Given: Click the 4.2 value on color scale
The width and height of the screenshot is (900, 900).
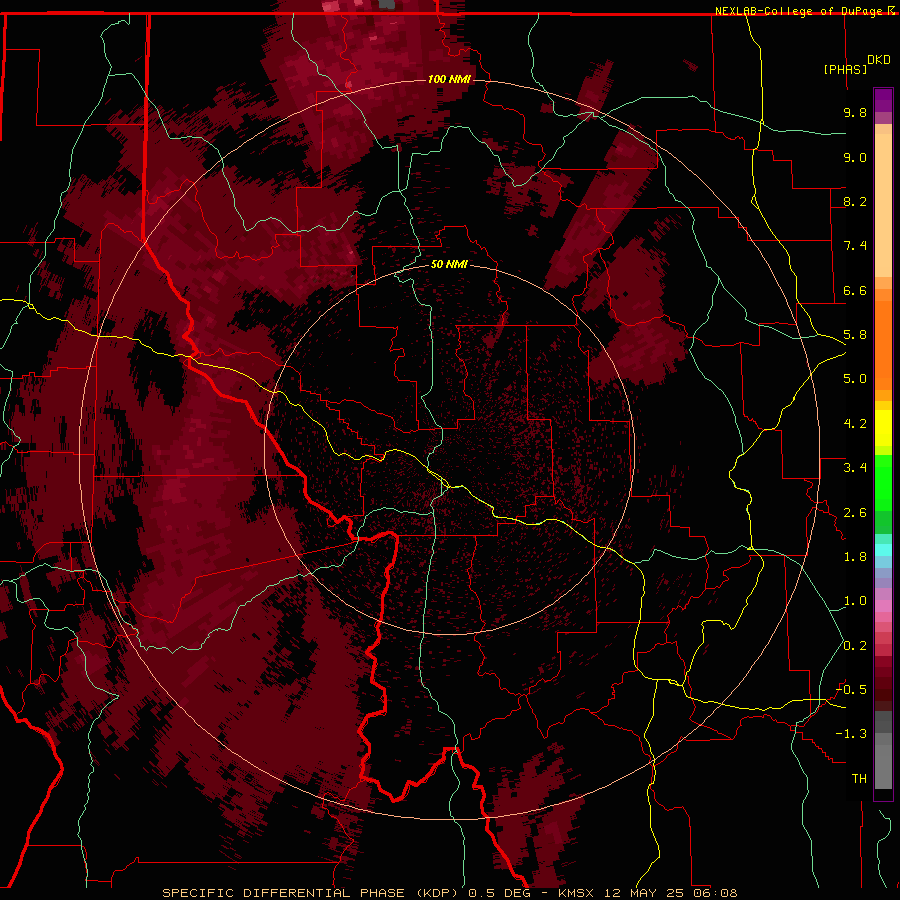Looking at the screenshot, I should (855, 424).
